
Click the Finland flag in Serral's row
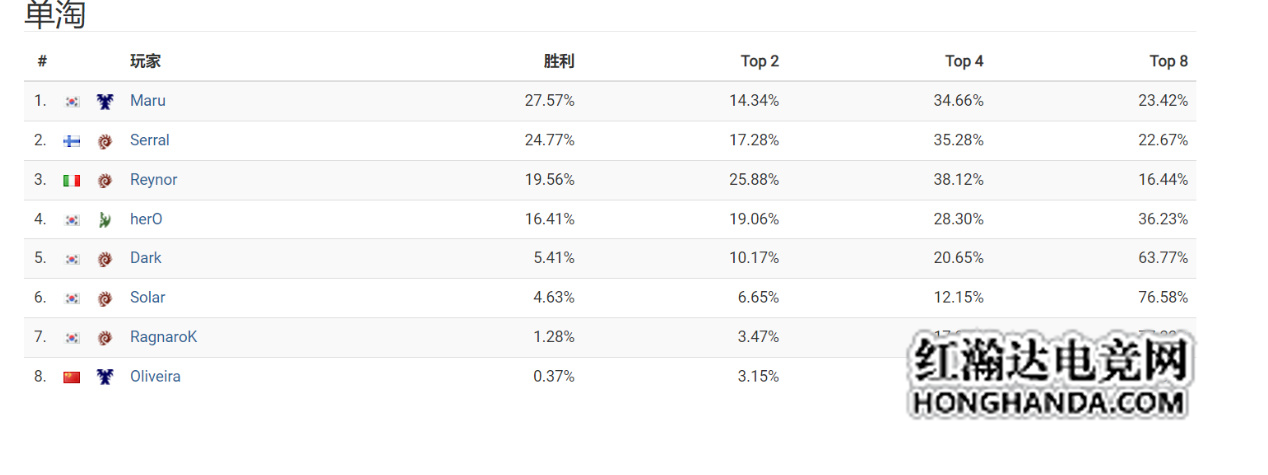72,141
